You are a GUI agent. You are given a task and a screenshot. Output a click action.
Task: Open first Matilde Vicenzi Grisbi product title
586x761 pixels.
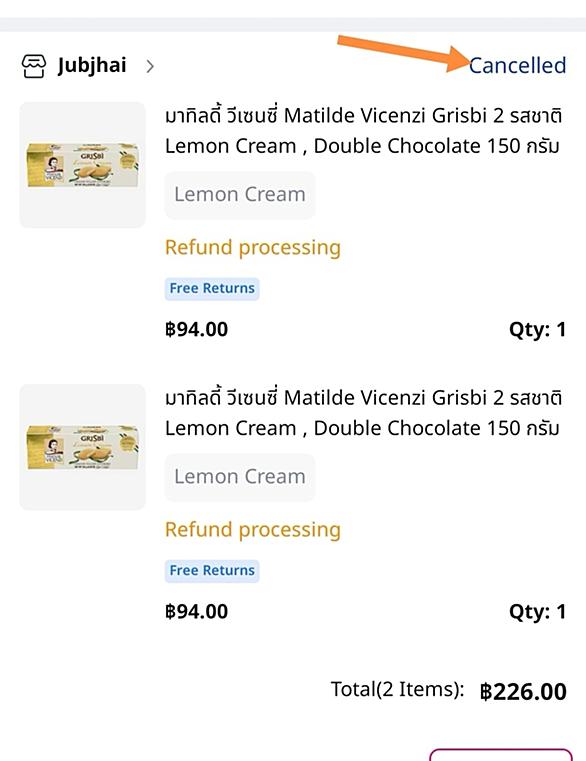363,131
